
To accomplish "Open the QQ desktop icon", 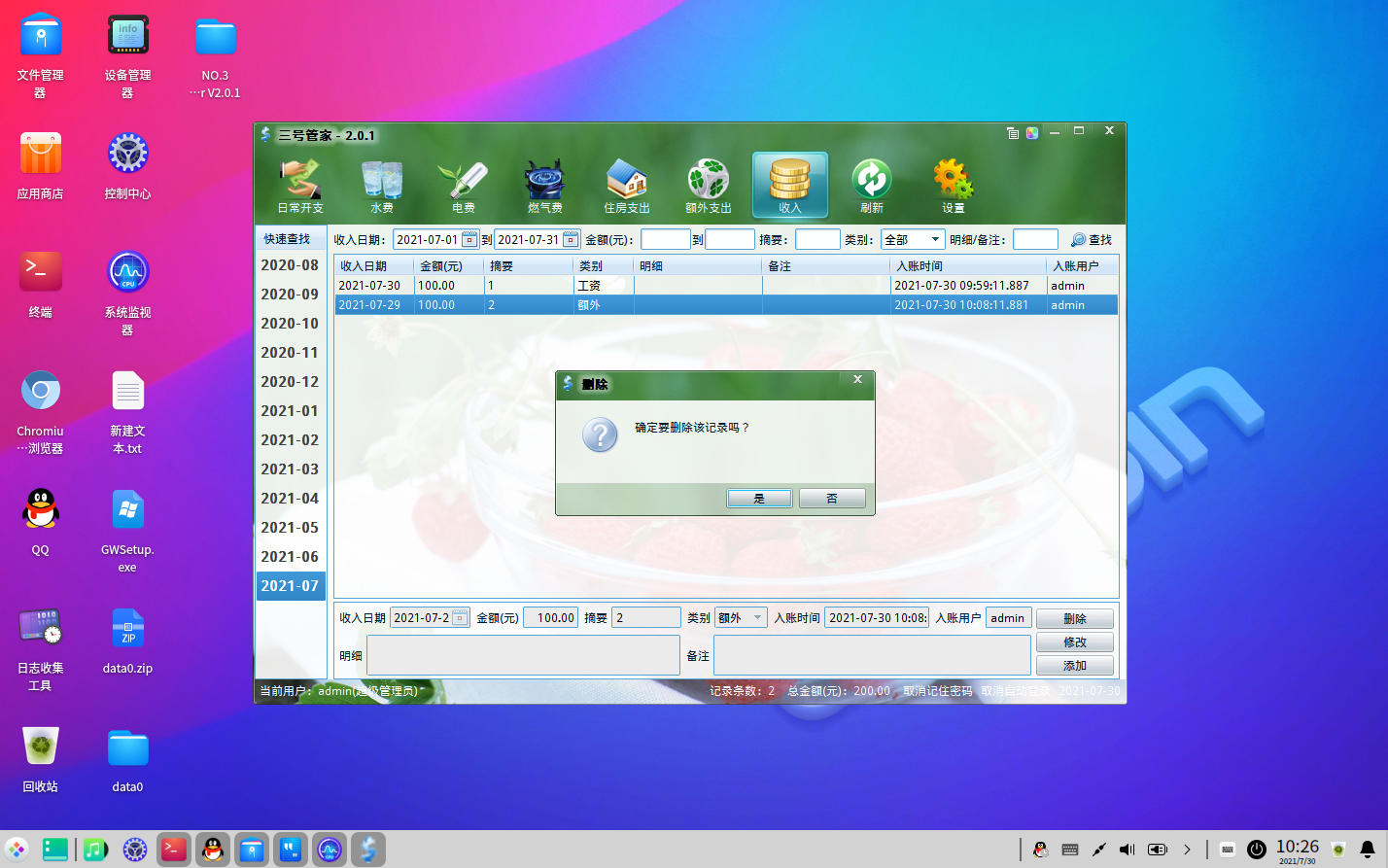I will (41, 522).
